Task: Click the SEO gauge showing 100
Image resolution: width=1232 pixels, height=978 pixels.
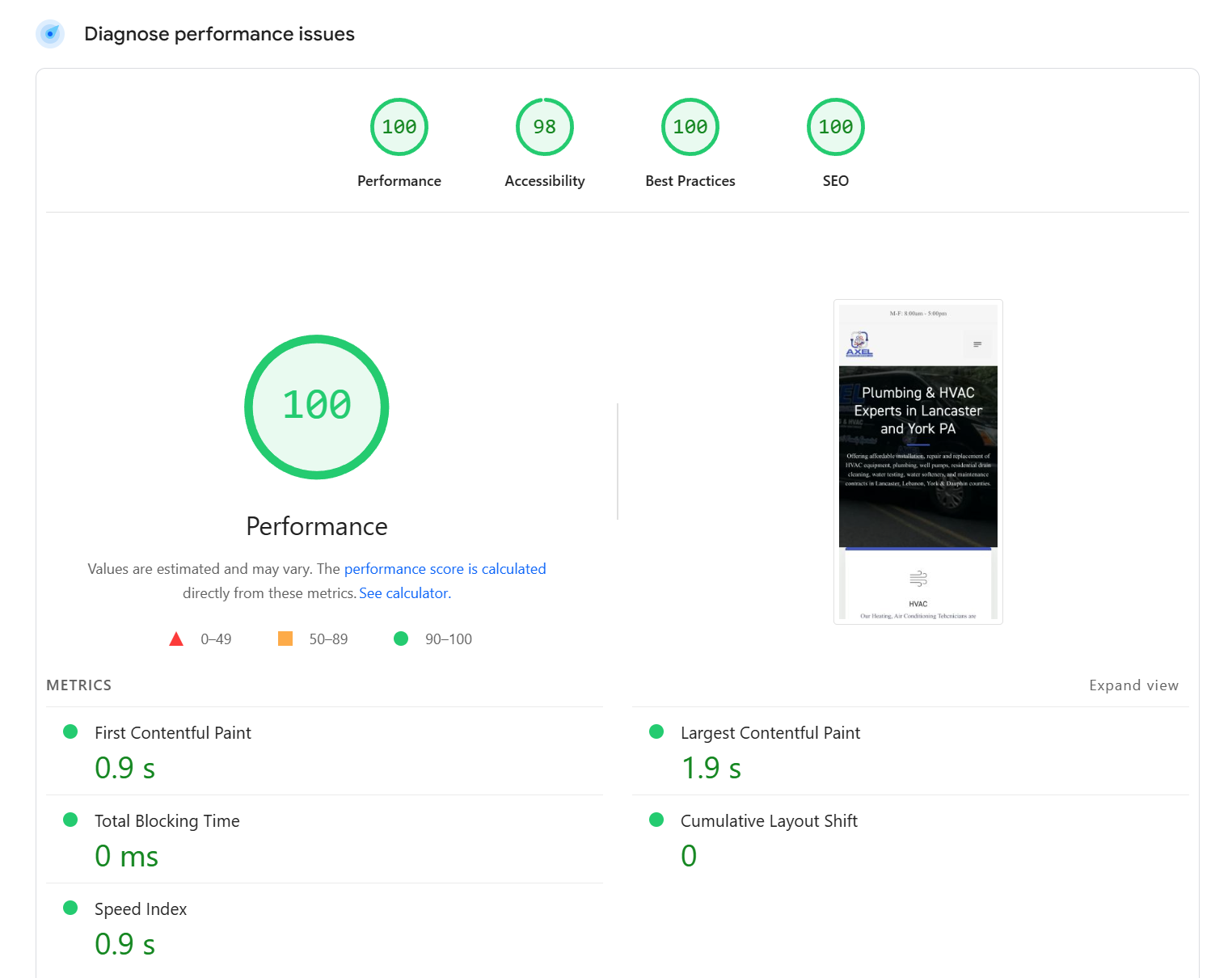Action: pos(835,127)
